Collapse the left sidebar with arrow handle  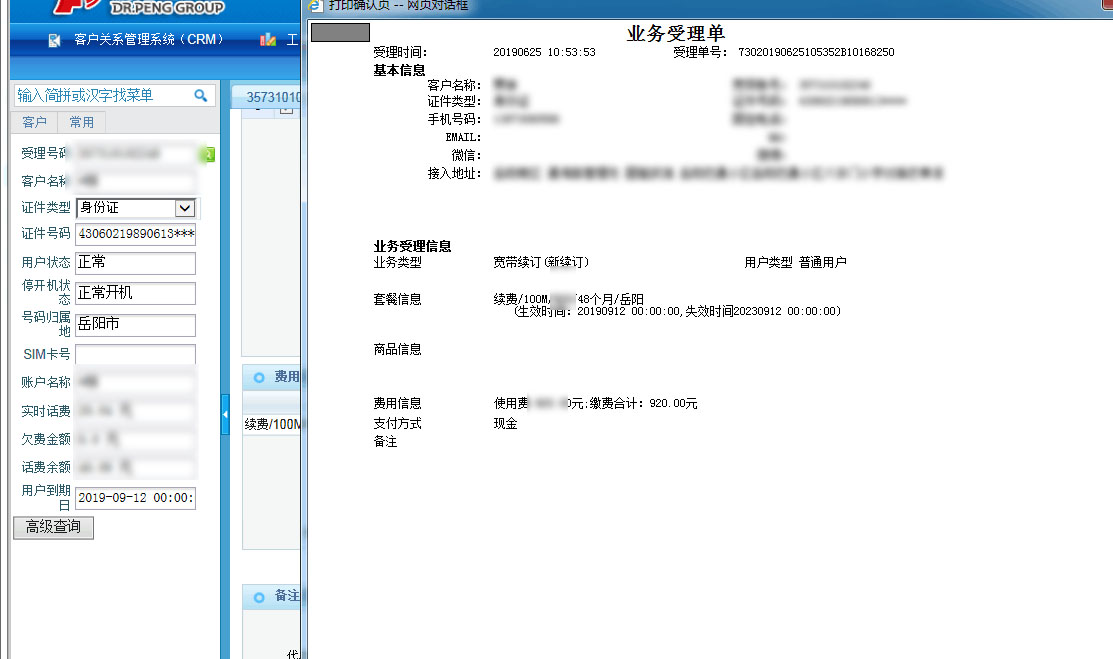[x=225, y=414]
